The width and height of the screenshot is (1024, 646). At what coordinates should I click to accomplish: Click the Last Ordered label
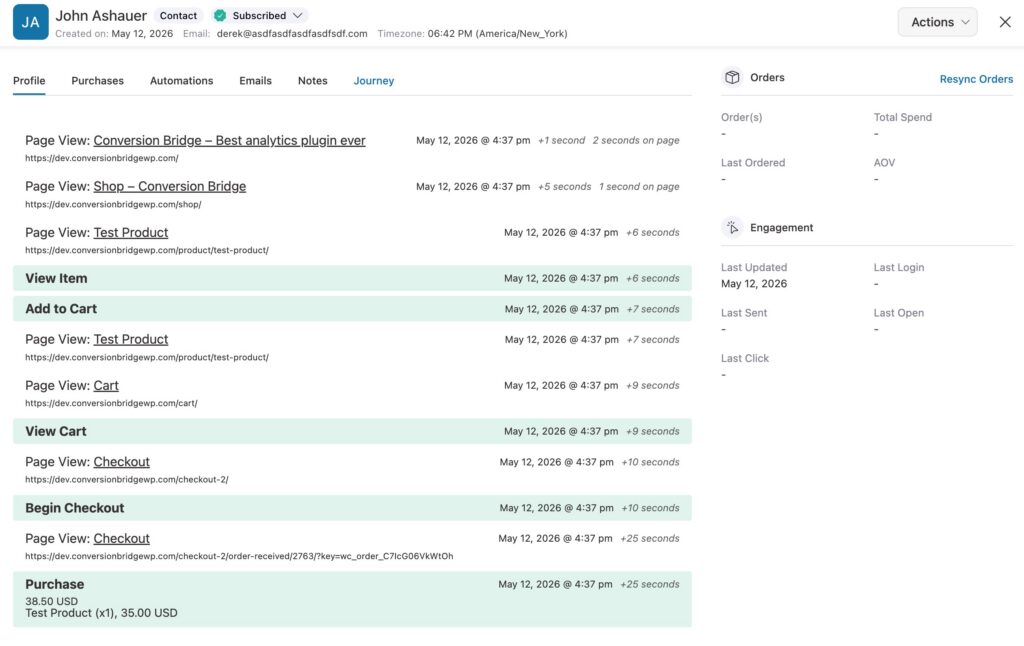(753, 163)
